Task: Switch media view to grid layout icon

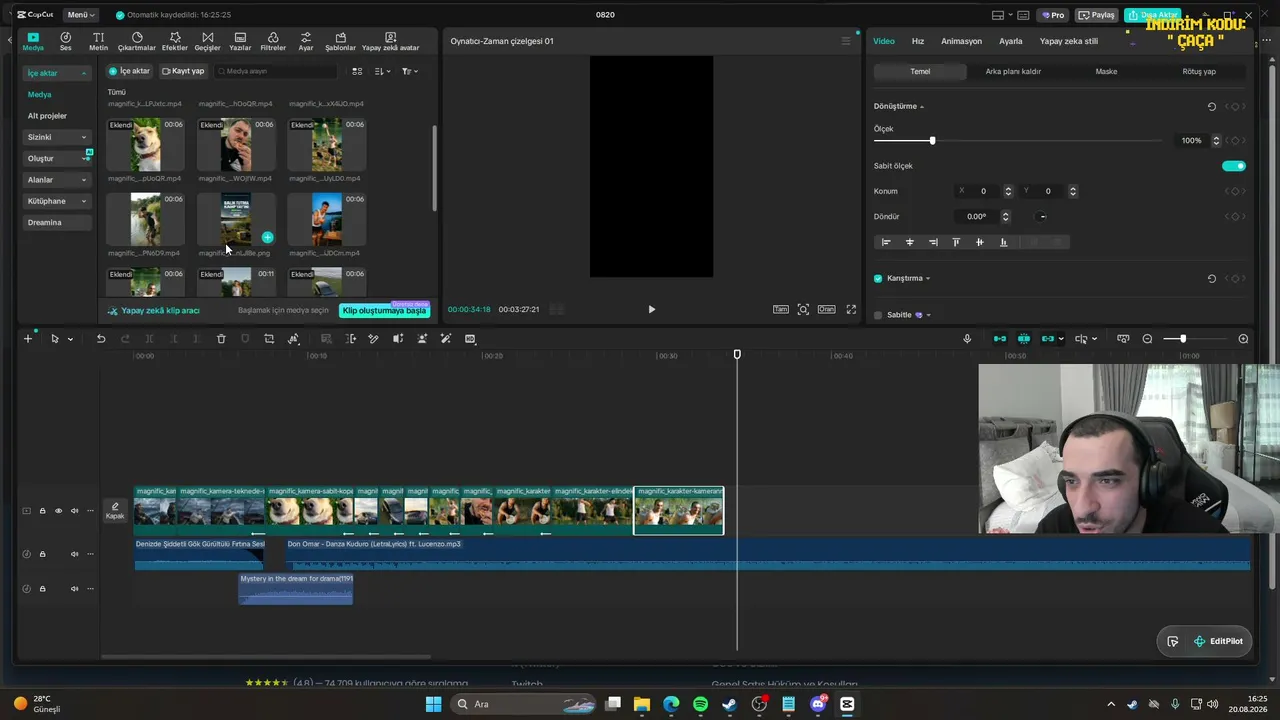Action: click(357, 71)
